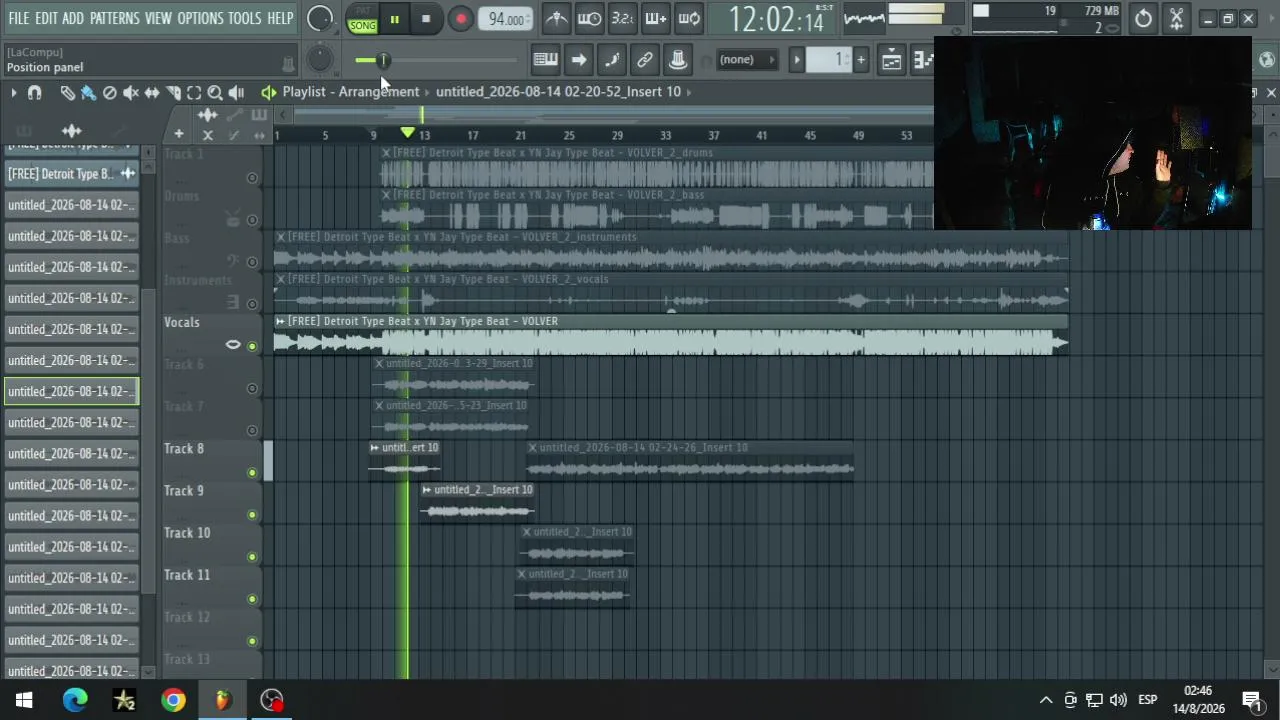The image size is (1280, 720).
Task: Open the playlist view icon beside pattern plus
Action: point(891,60)
